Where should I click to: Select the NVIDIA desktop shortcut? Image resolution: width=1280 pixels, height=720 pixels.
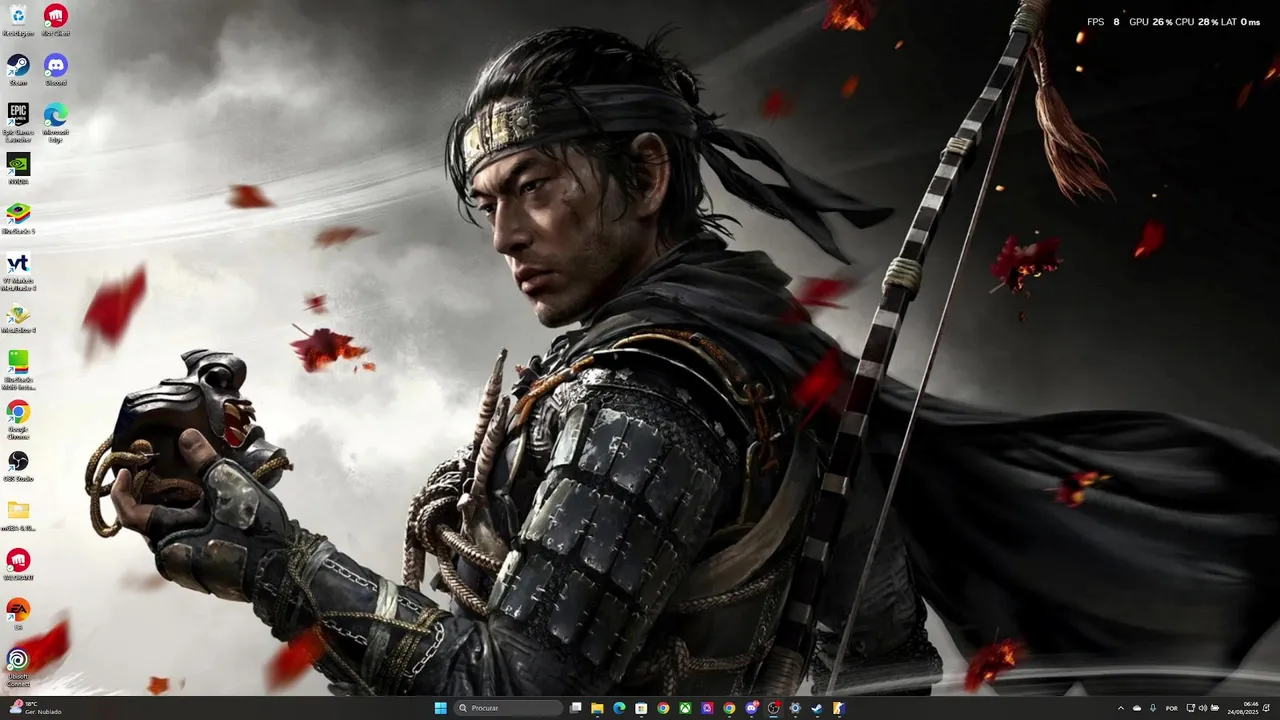(18, 168)
